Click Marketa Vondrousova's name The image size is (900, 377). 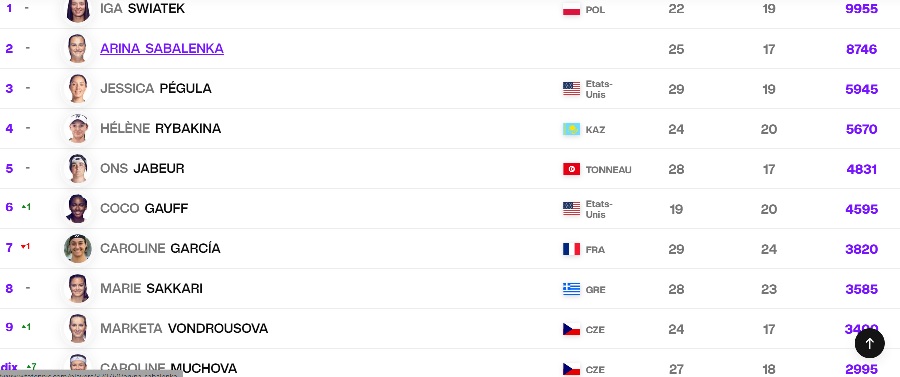coord(184,328)
